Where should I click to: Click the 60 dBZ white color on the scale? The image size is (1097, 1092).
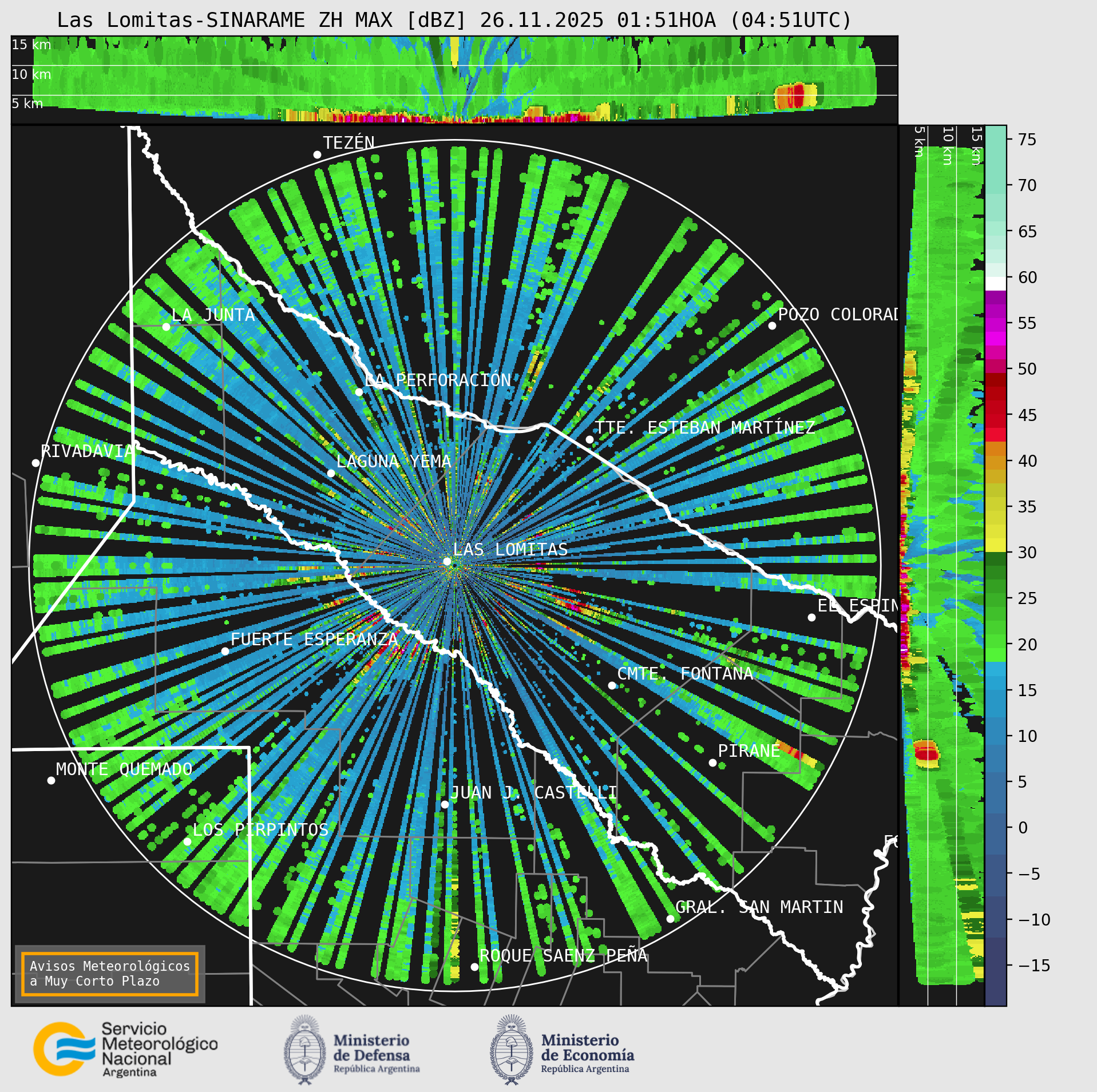point(995,283)
